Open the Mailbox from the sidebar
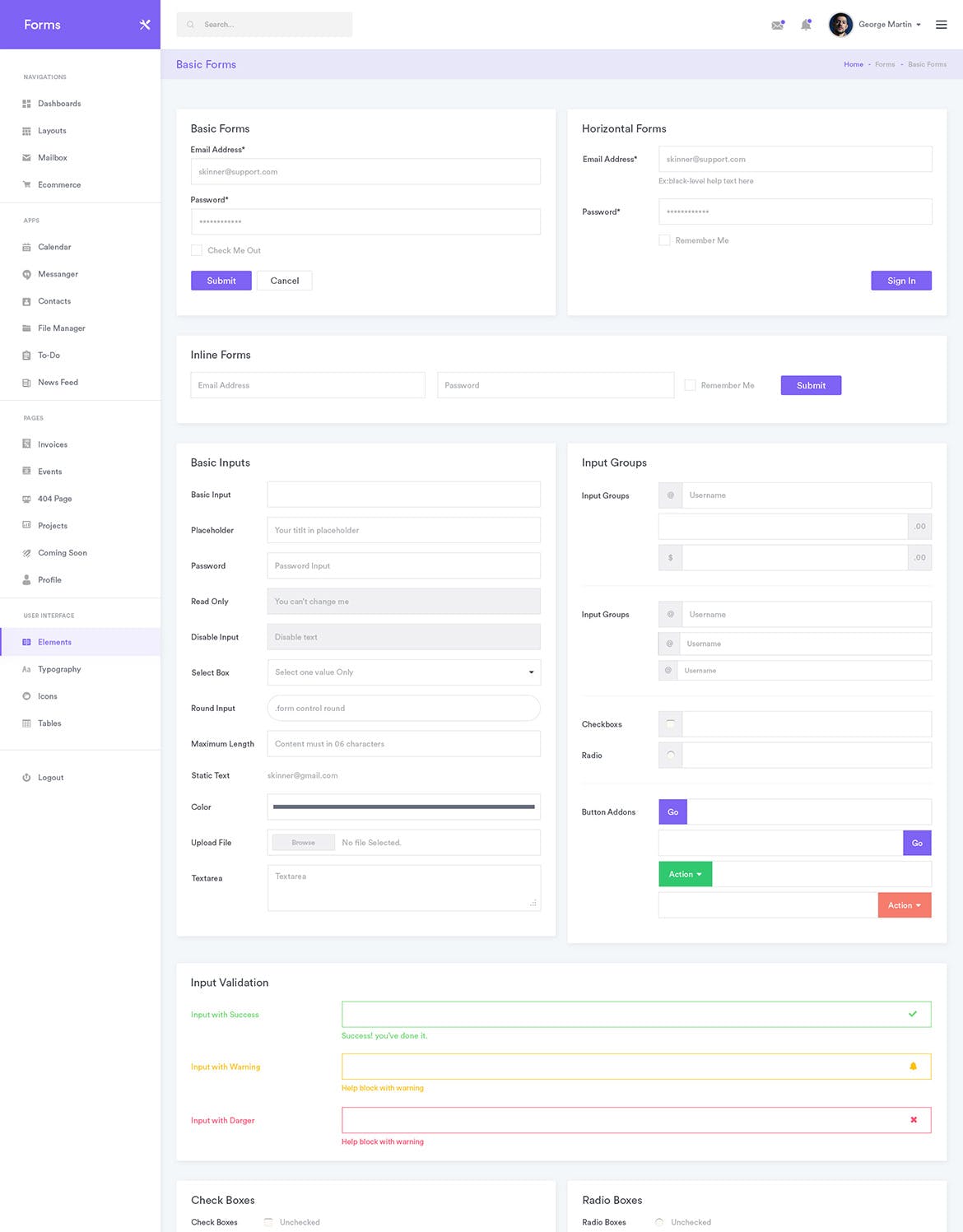 point(53,157)
